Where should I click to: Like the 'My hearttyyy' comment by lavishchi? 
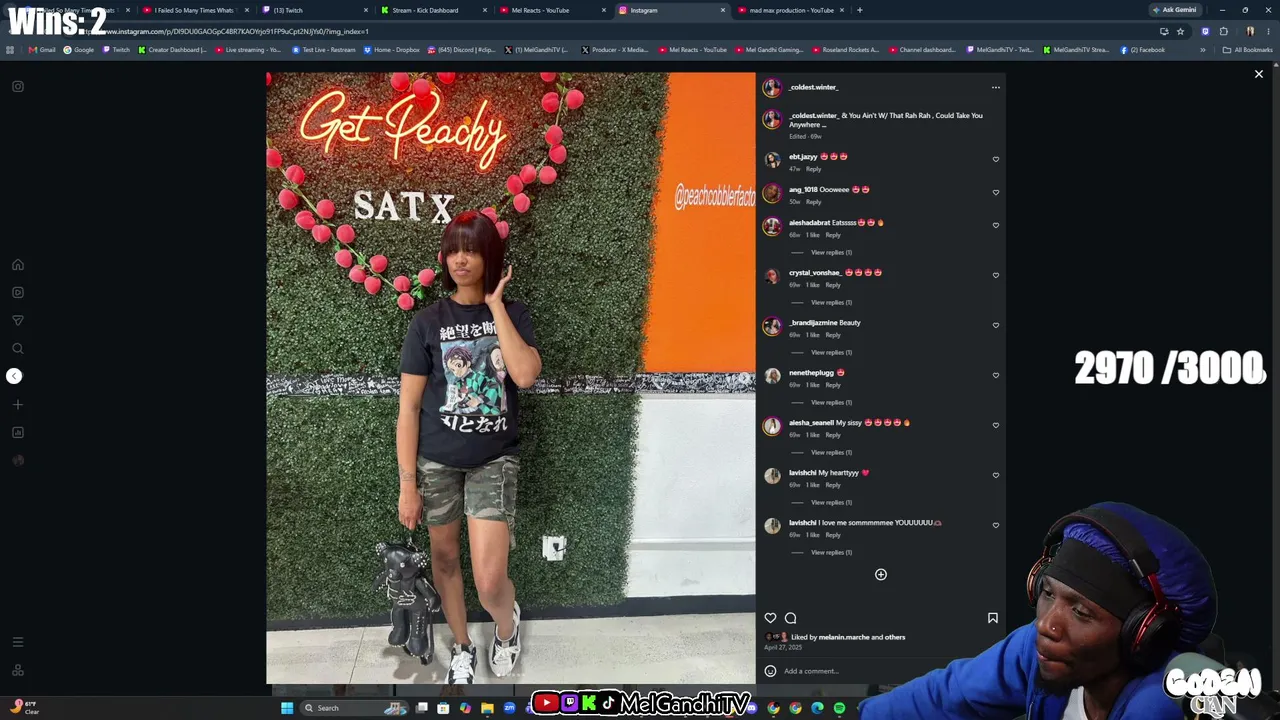pyautogui.click(x=996, y=475)
